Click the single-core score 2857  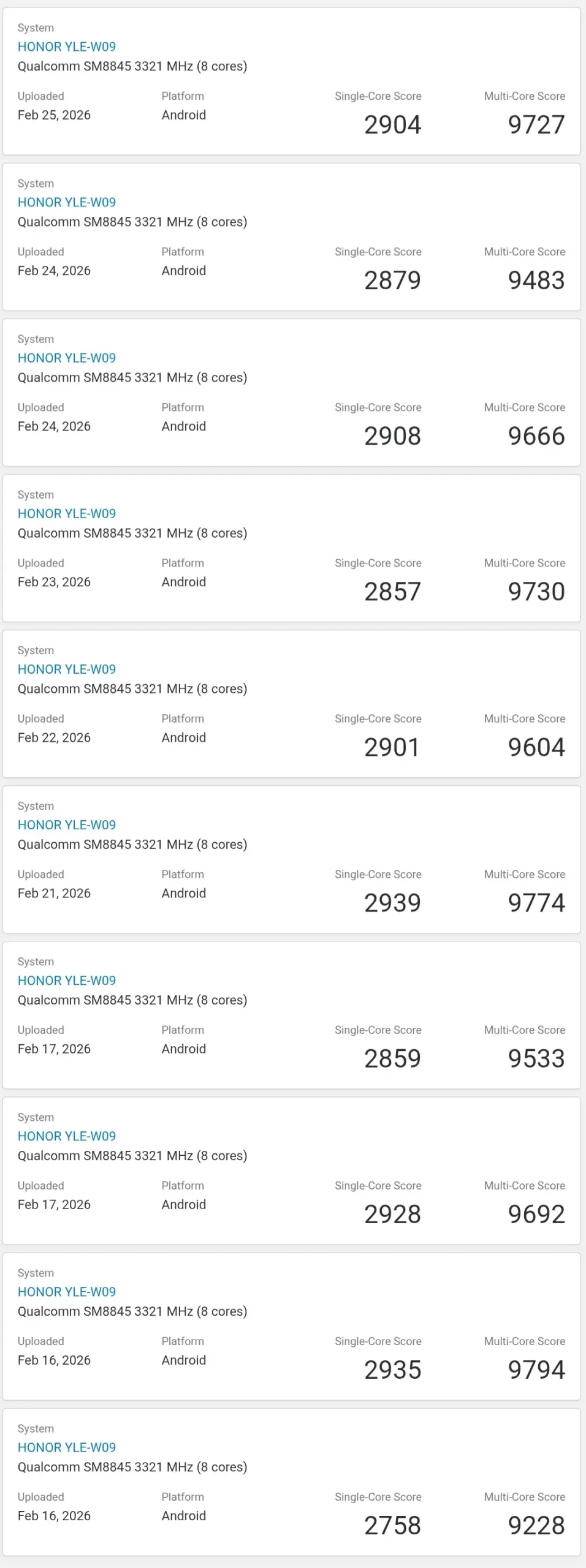[392, 592]
